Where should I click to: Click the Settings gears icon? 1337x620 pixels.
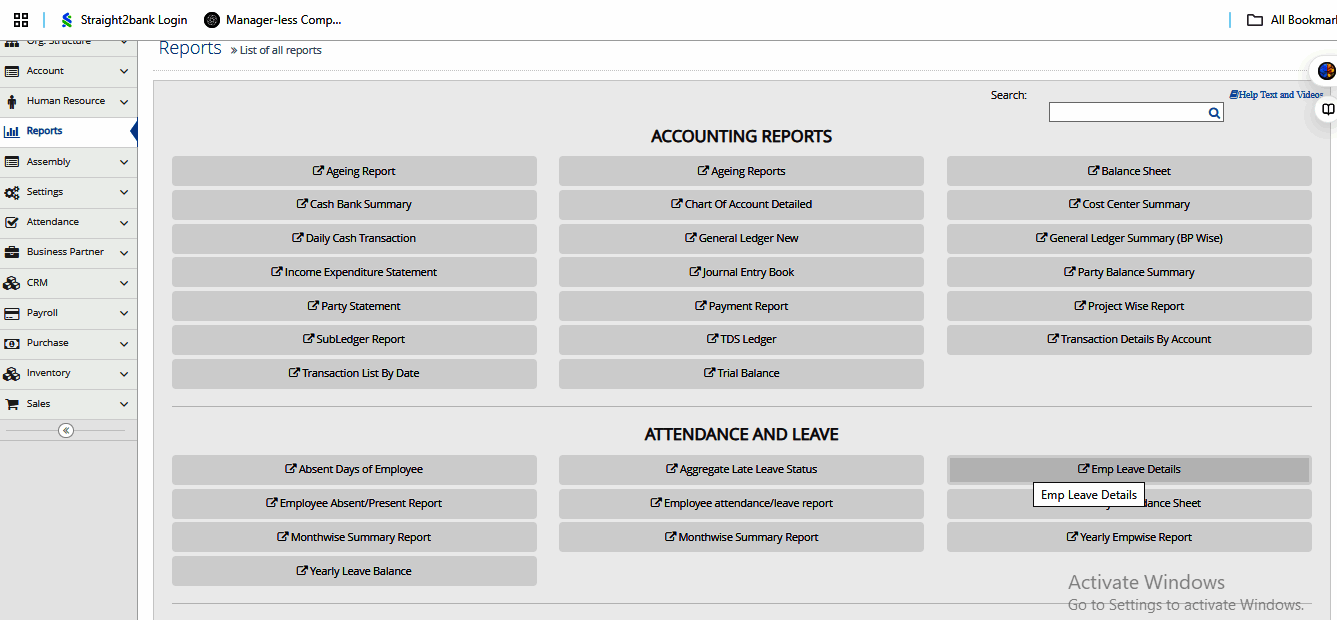pyautogui.click(x=12, y=192)
